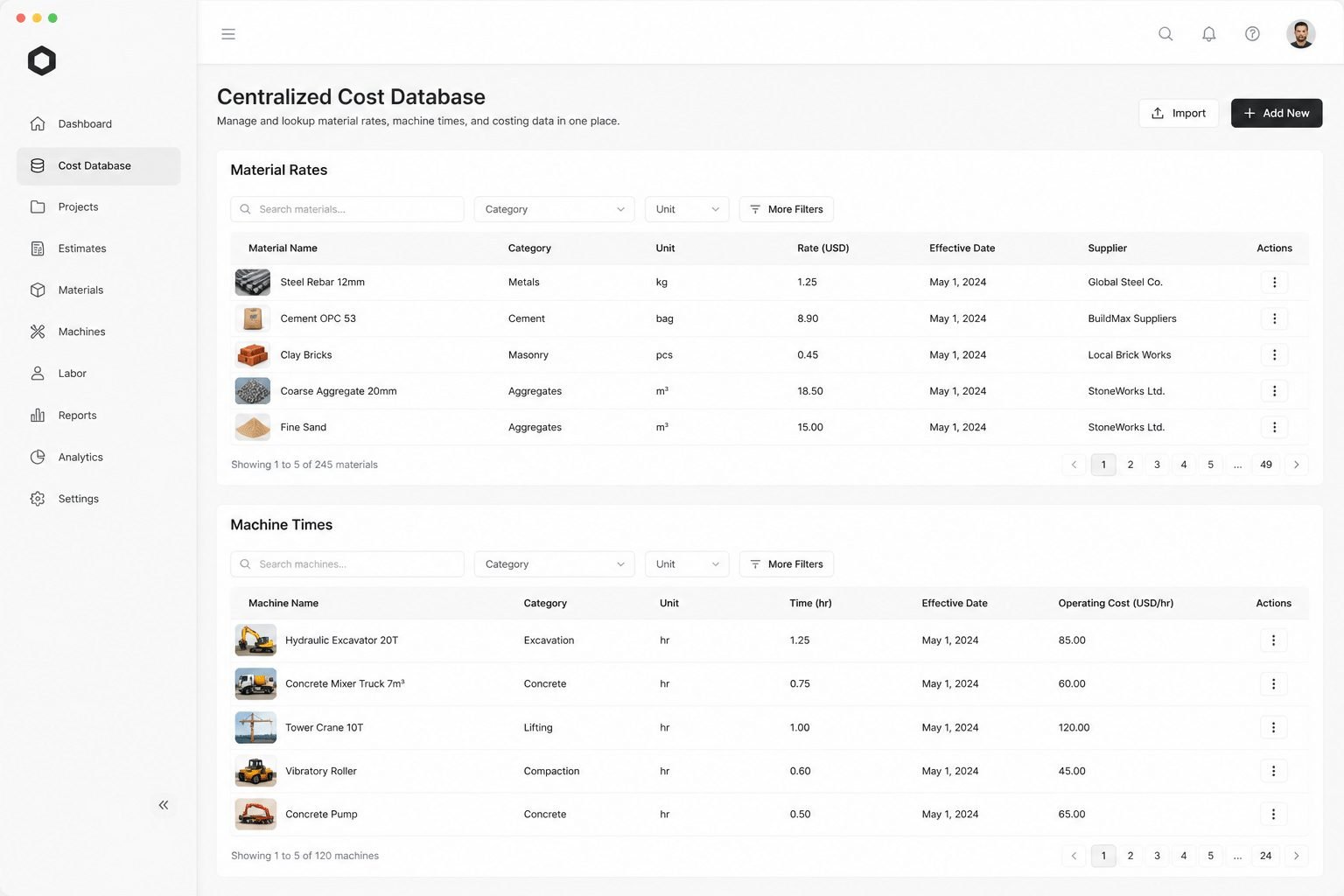
Task: Open actions menu for Fine Sand
Action: tap(1275, 428)
